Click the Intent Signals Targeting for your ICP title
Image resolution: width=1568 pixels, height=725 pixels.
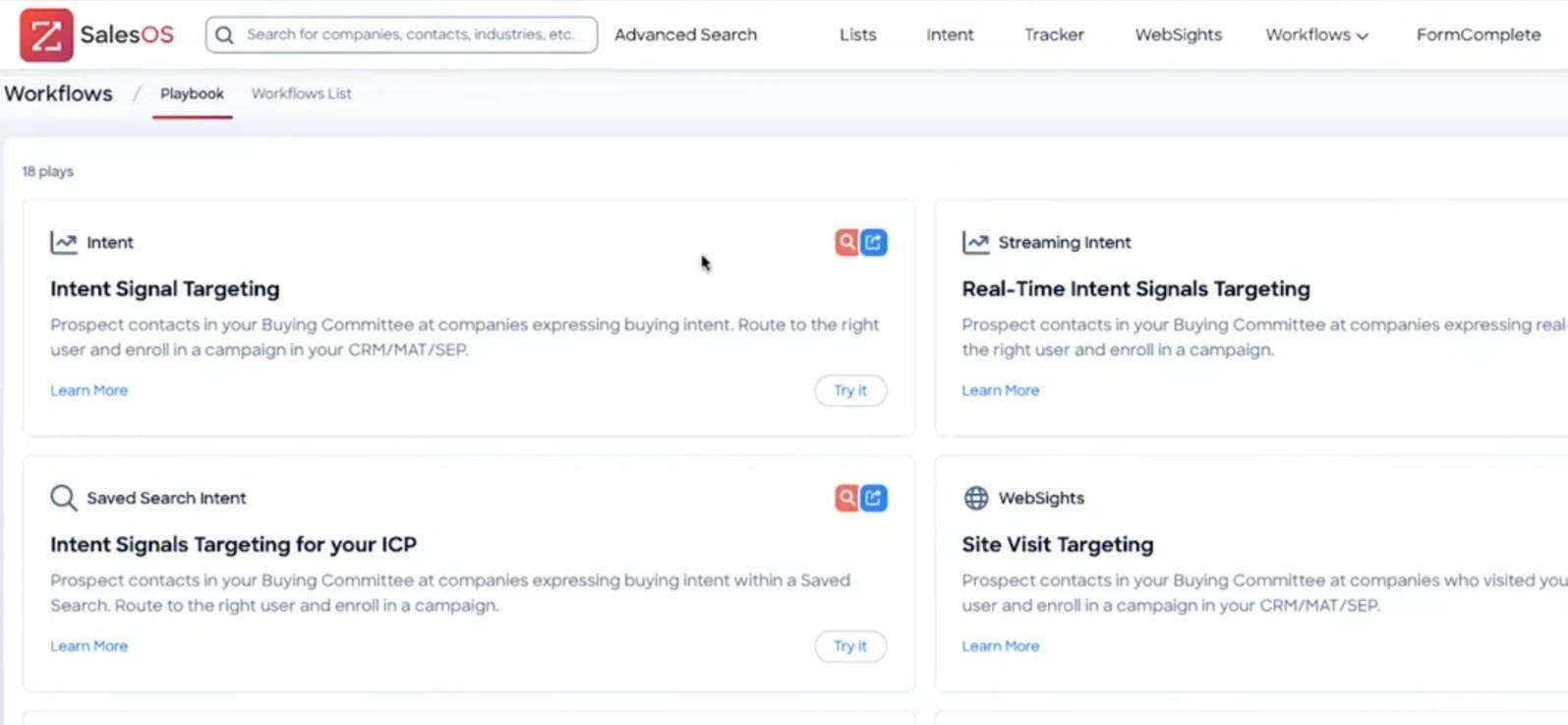(x=233, y=545)
